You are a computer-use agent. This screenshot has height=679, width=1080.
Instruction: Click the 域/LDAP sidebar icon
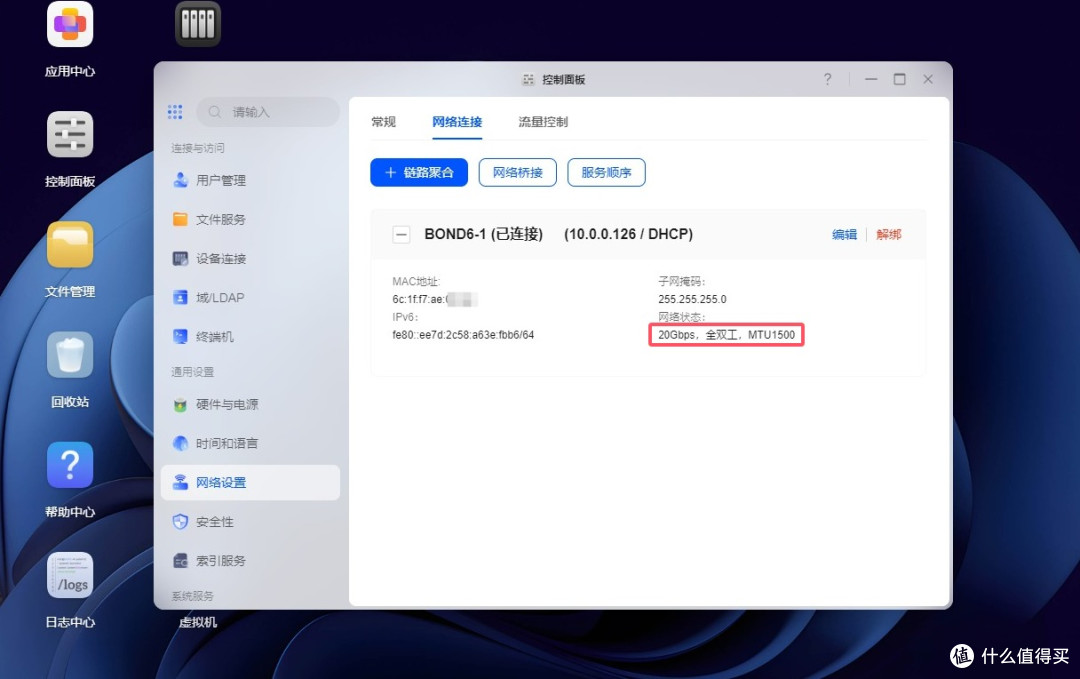click(180, 297)
